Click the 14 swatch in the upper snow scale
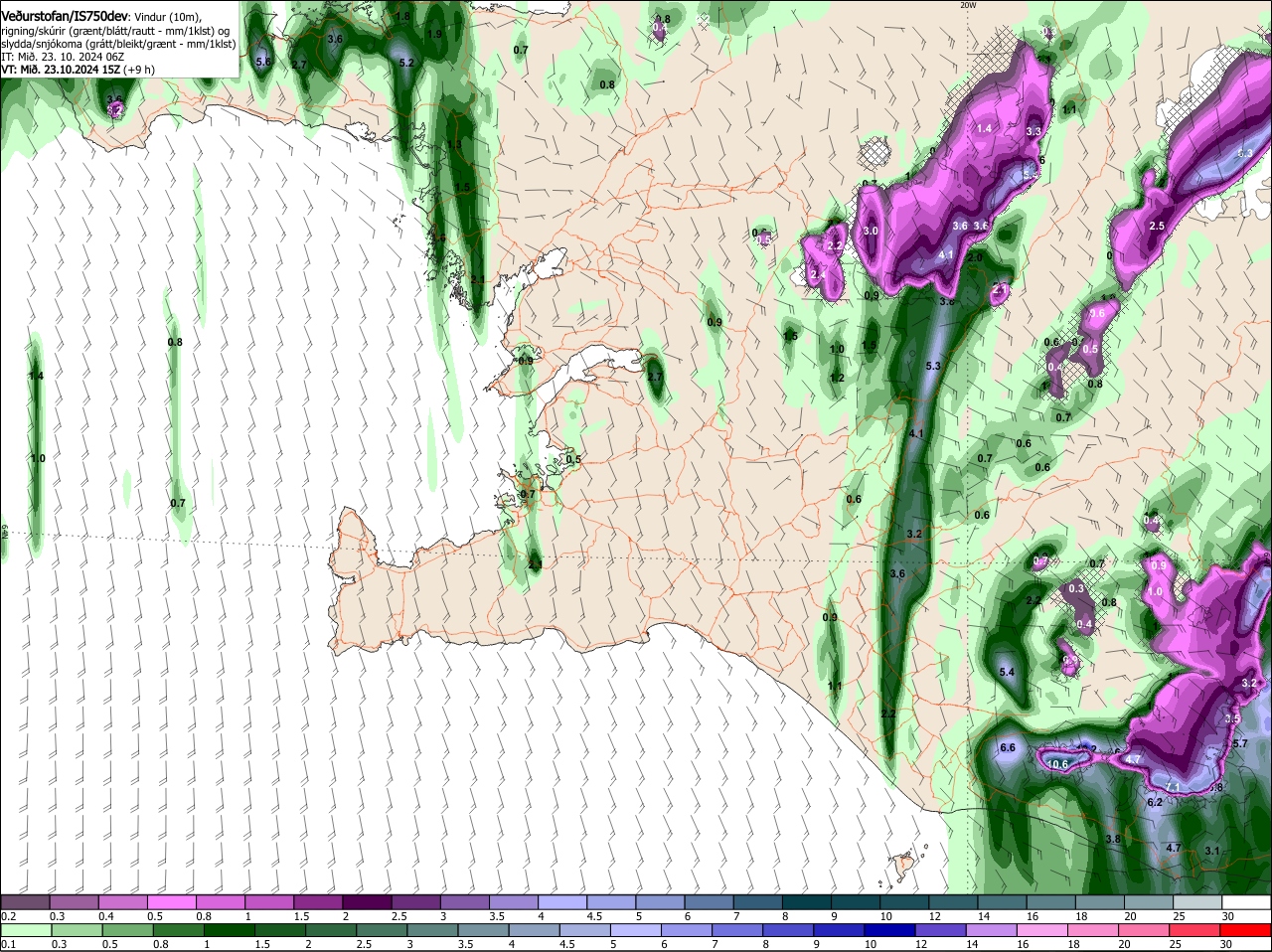The image size is (1272, 952). 1002,902
